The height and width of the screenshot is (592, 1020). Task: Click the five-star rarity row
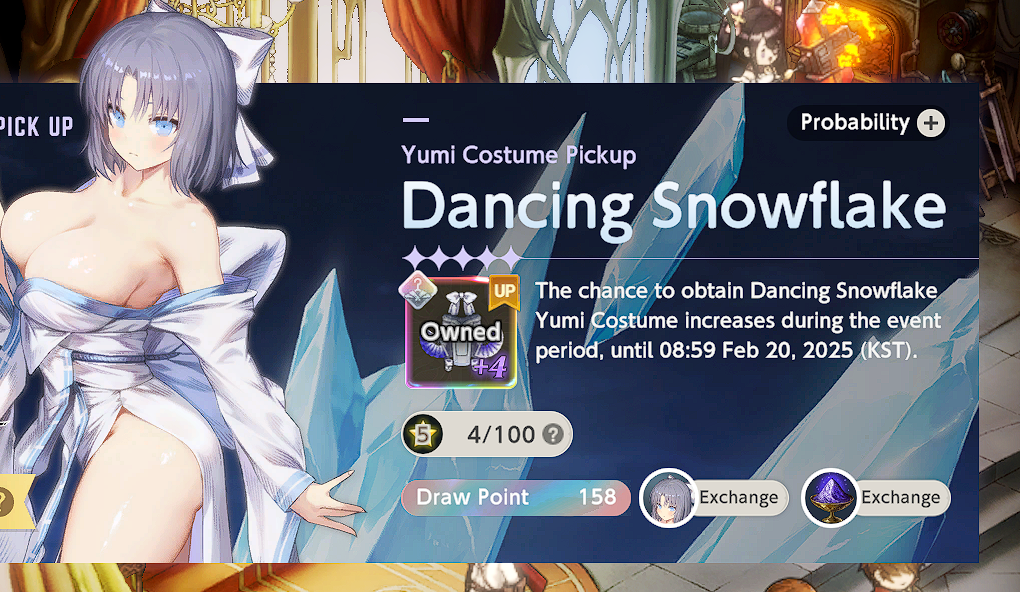click(x=461, y=259)
